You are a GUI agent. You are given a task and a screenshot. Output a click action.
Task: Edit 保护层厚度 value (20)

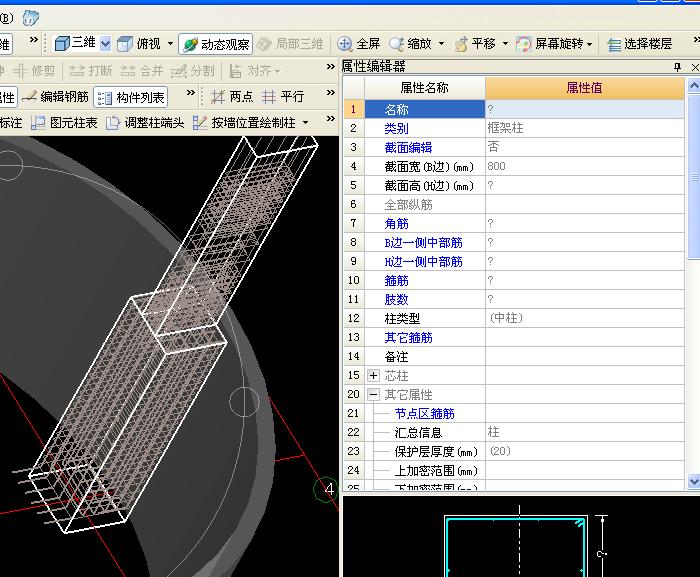(584, 451)
